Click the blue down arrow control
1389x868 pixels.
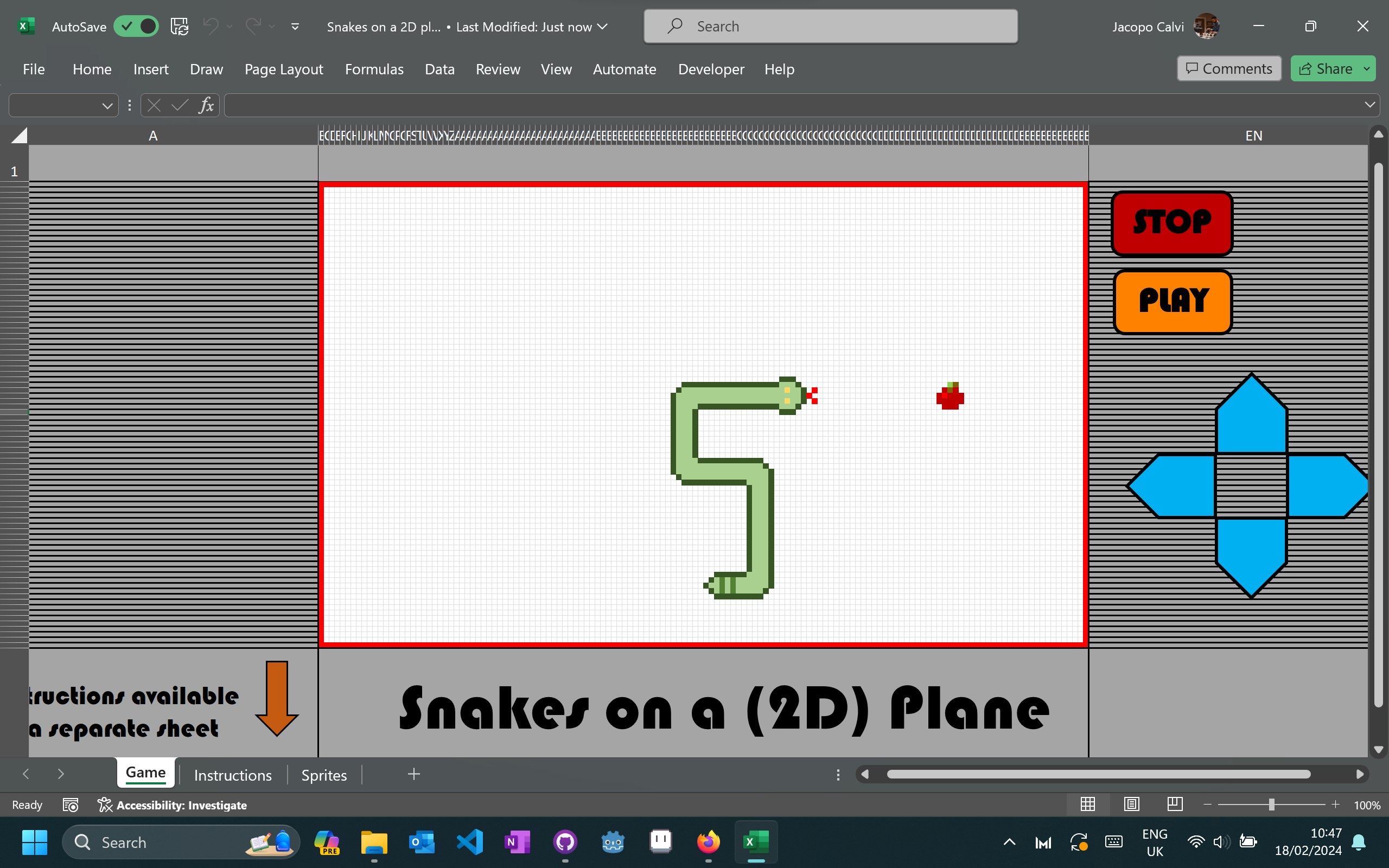point(1251,552)
